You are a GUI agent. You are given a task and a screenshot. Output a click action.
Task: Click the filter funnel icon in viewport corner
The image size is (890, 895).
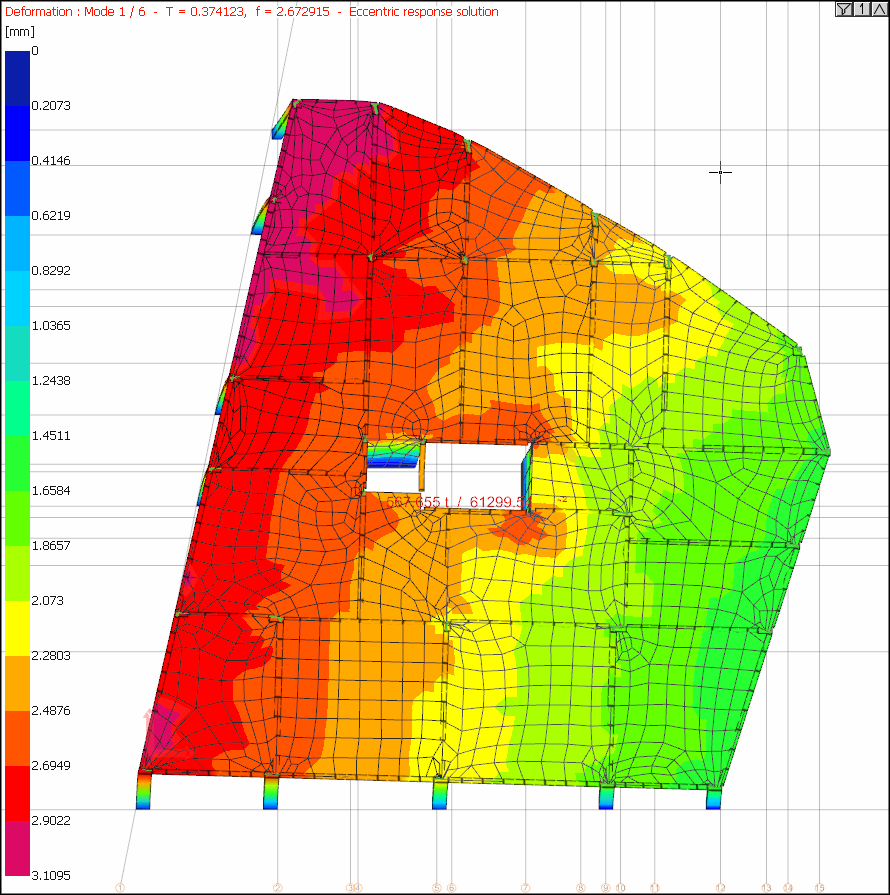point(844,9)
